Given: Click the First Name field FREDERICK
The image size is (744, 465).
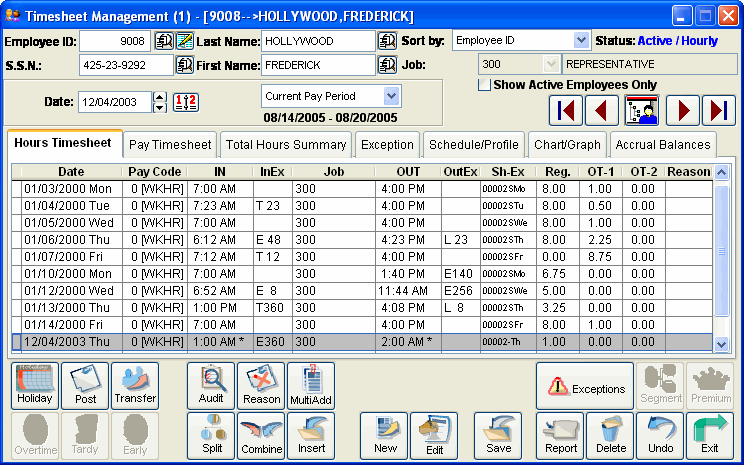Looking at the screenshot, I should pyautogui.click(x=318, y=65).
